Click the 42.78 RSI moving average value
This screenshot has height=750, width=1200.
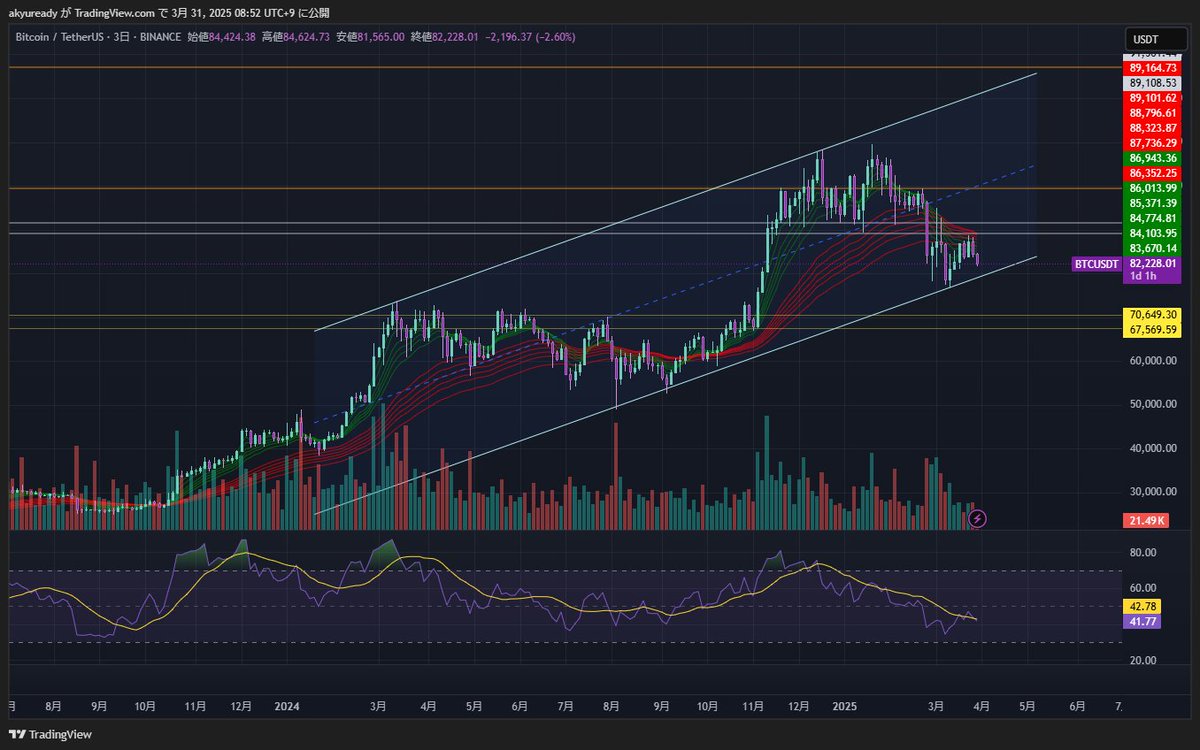coord(1142,607)
